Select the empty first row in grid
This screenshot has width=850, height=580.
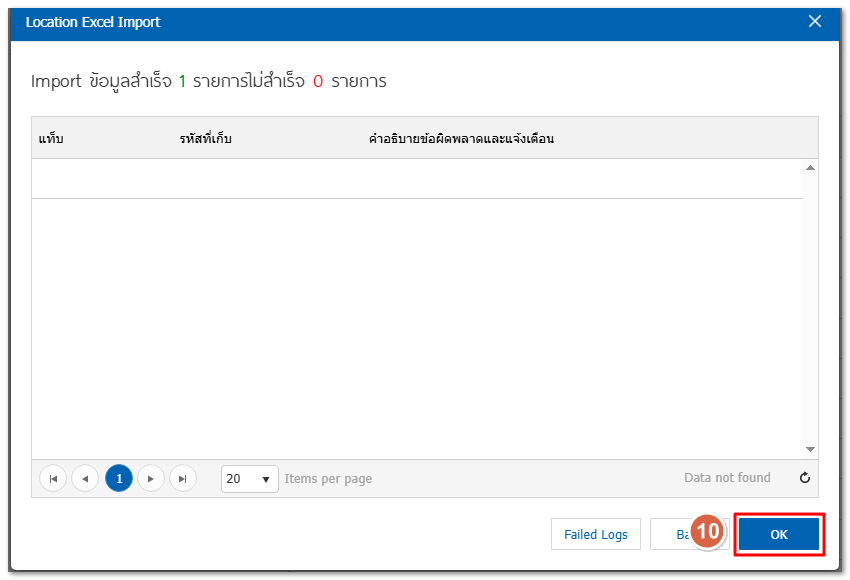tap(417, 179)
